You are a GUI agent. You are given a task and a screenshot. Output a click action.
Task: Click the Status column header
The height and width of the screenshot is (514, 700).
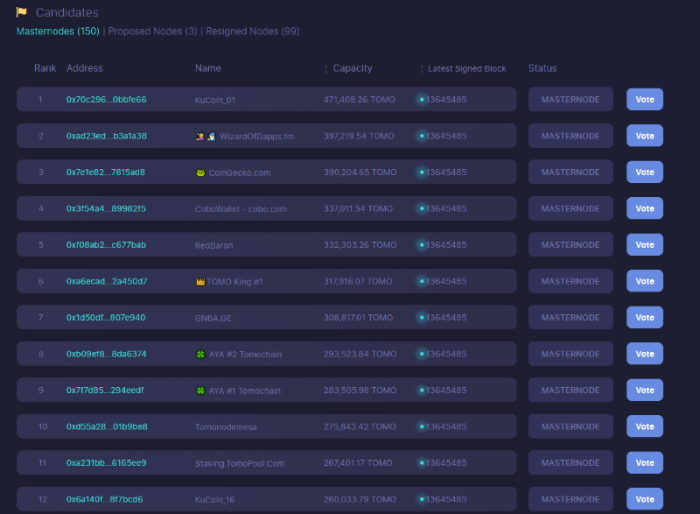click(x=542, y=68)
